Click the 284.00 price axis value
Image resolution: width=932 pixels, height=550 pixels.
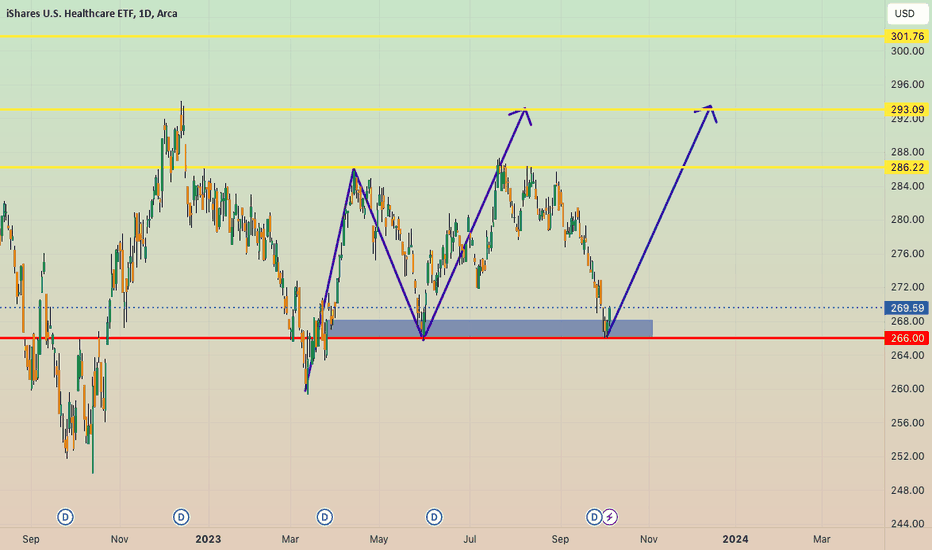pyautogui.click(x=907, y=186)
